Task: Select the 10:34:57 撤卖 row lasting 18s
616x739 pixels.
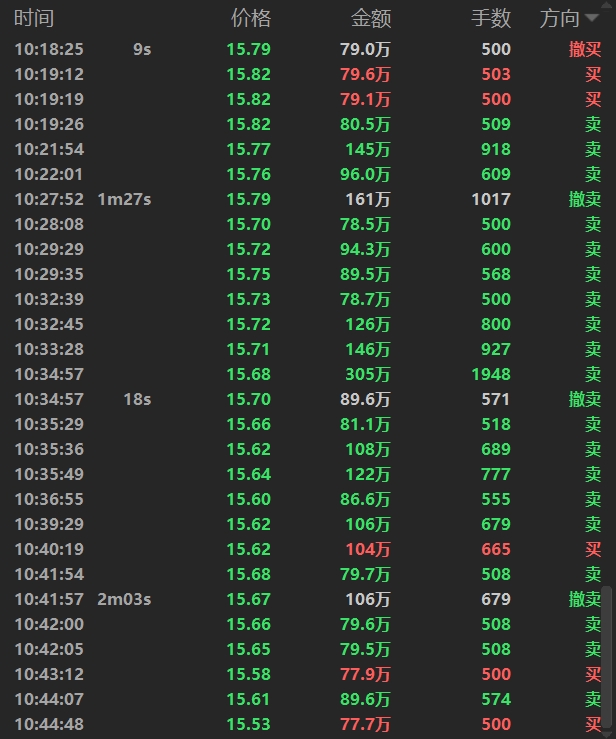Action: pyautogui.click(x=300, y=399)
